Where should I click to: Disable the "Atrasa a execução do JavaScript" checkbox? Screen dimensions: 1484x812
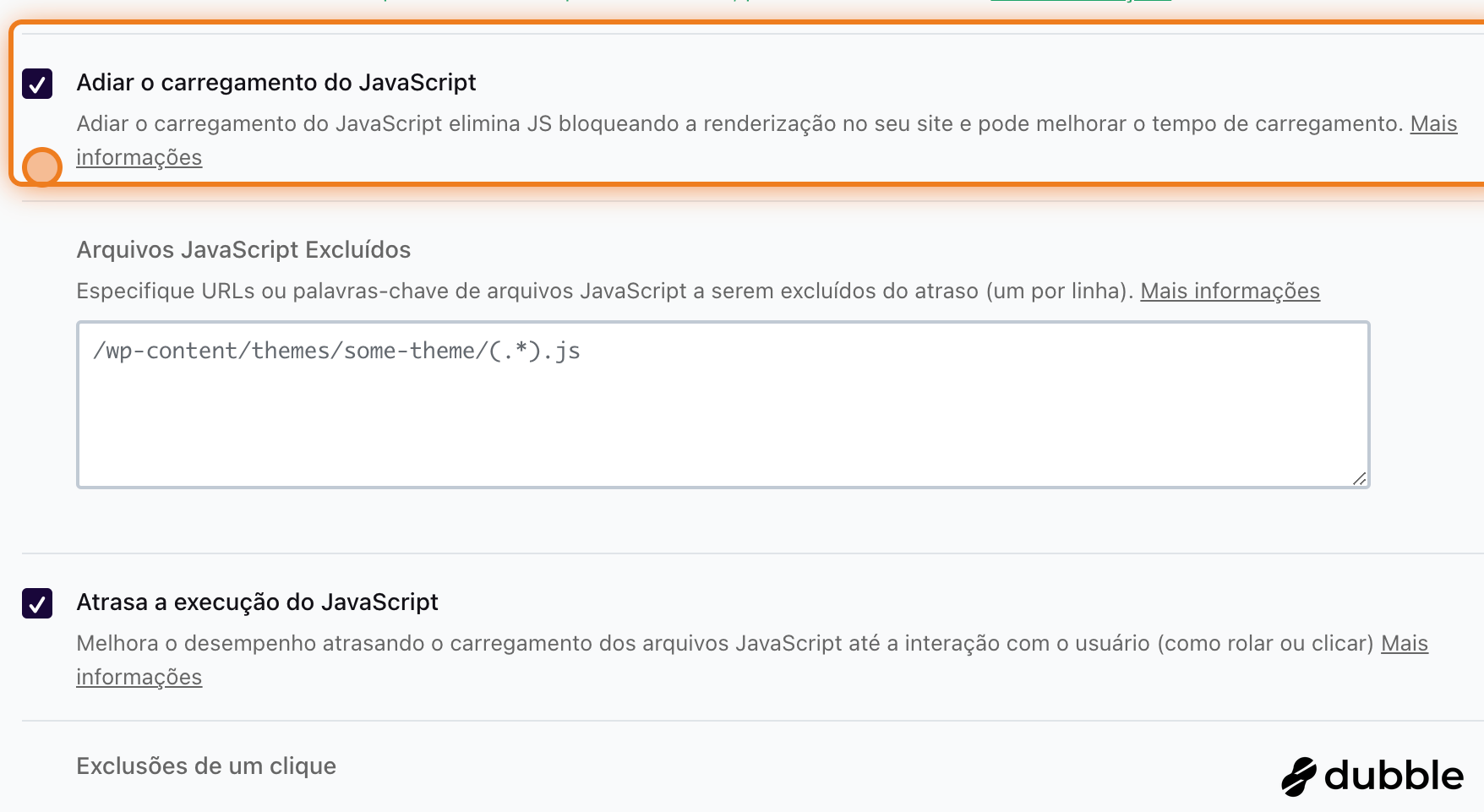pyautogui.click(x=37, y=603)
